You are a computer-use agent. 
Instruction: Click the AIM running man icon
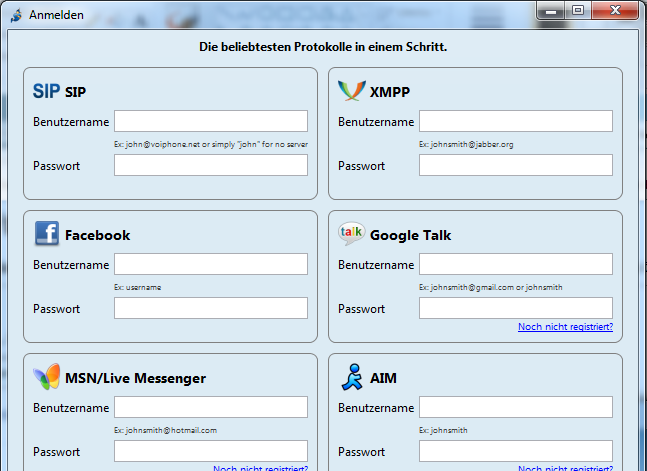point(352,376)
